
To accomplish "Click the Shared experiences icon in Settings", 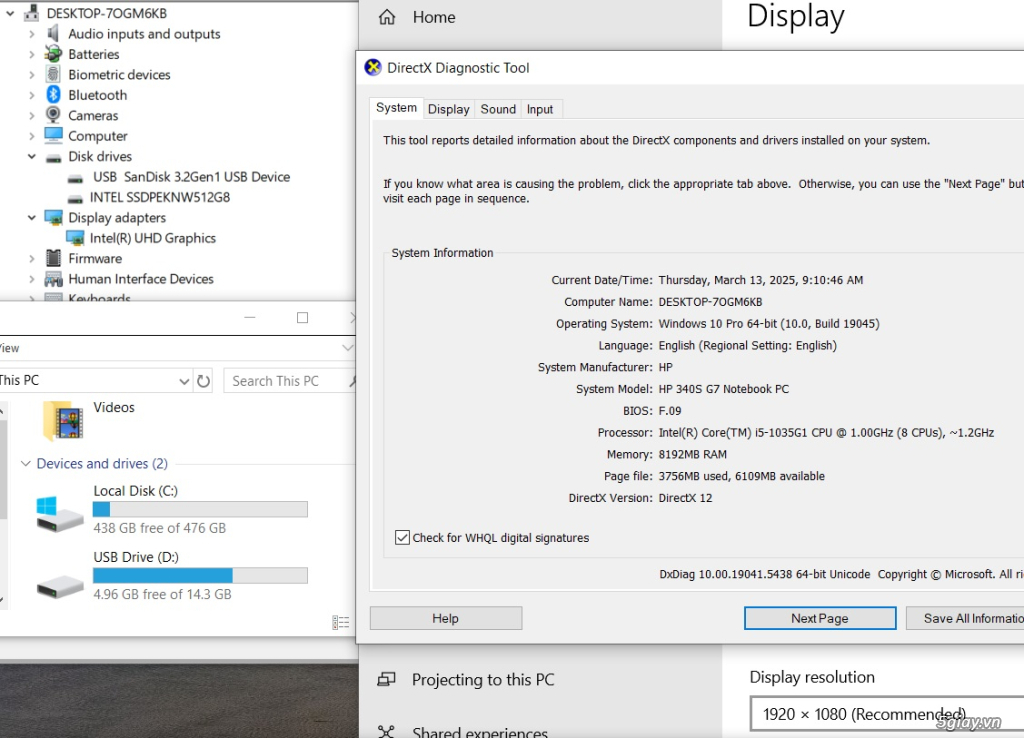I will (x=387, y=731).
